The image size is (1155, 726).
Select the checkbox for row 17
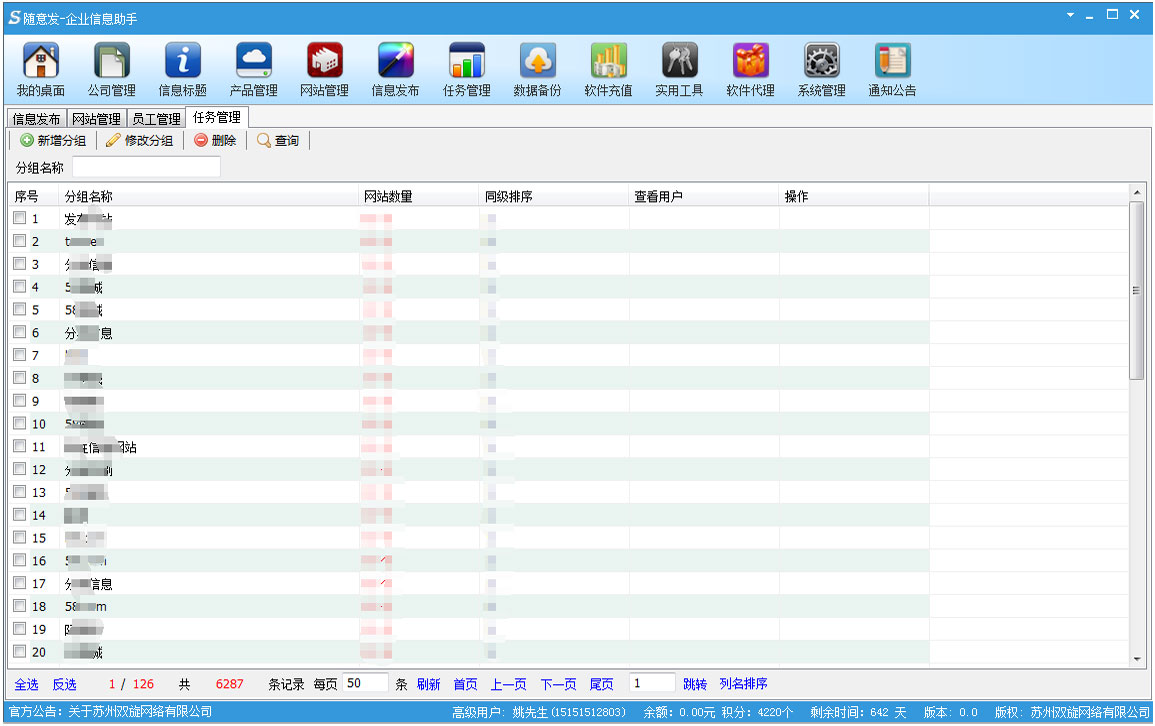20,583
